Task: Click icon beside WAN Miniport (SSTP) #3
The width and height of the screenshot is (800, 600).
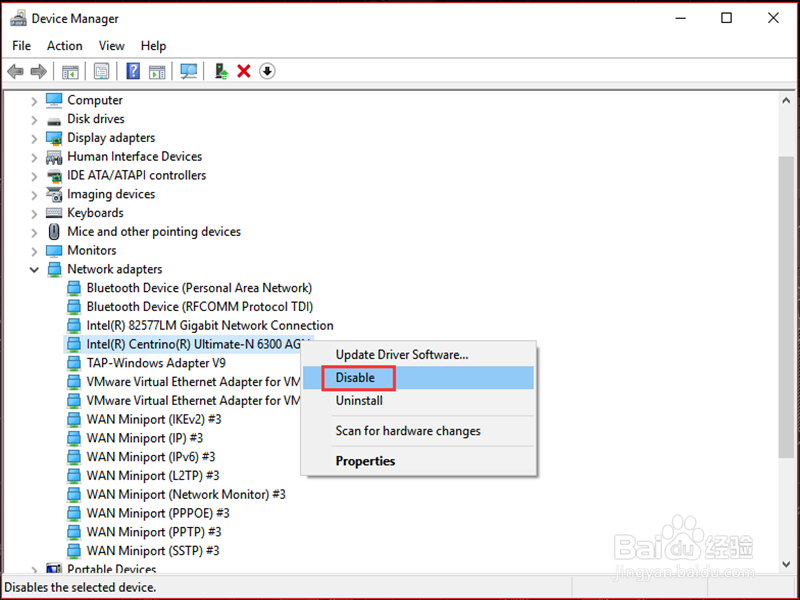Action: [x=74, y=551]
